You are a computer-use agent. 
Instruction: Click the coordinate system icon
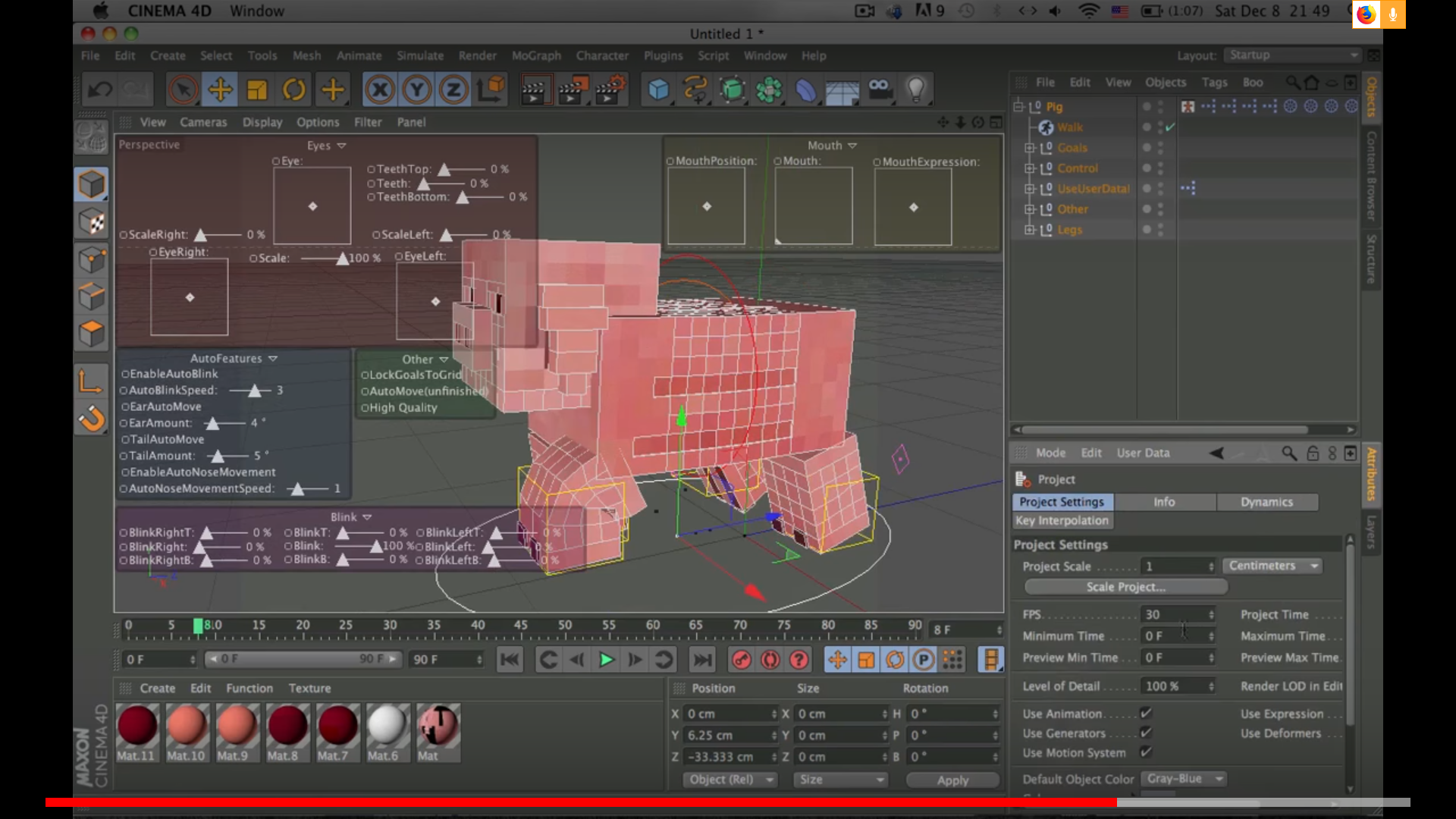click(x=491, y=89)
